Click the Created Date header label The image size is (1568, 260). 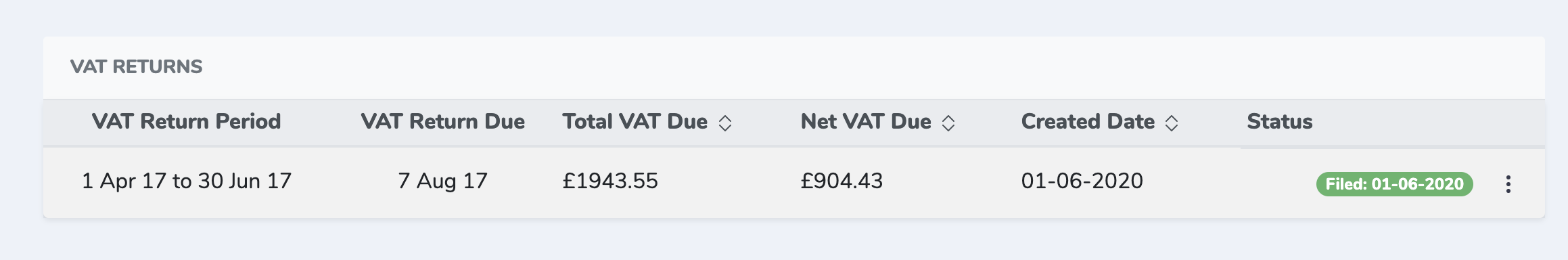click(x=1088, y=121)
